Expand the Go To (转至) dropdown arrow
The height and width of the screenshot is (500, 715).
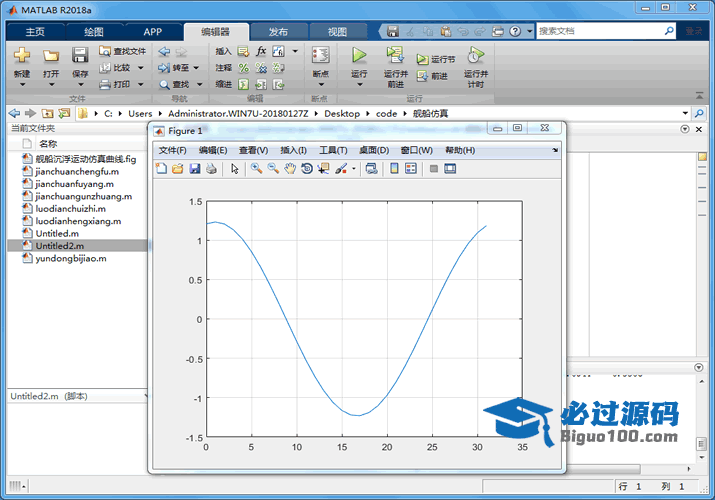pos(196,68)
